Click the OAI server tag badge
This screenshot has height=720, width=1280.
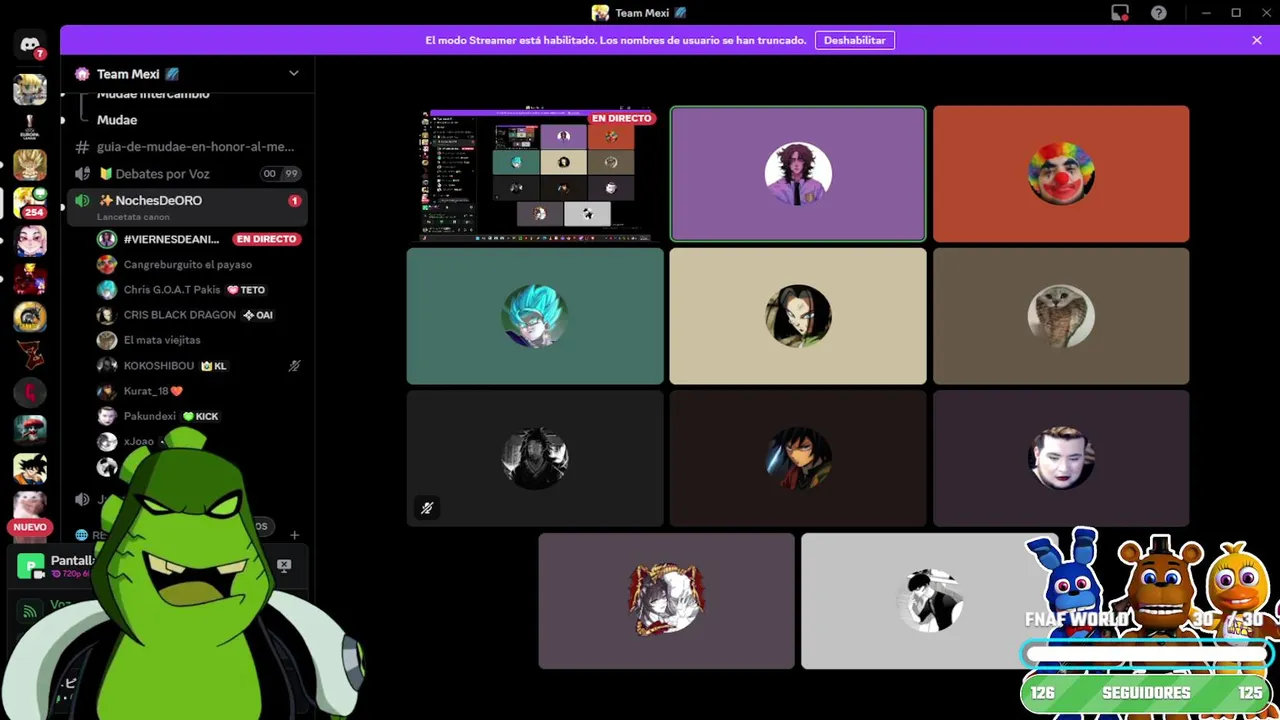[x=258, y=315]
